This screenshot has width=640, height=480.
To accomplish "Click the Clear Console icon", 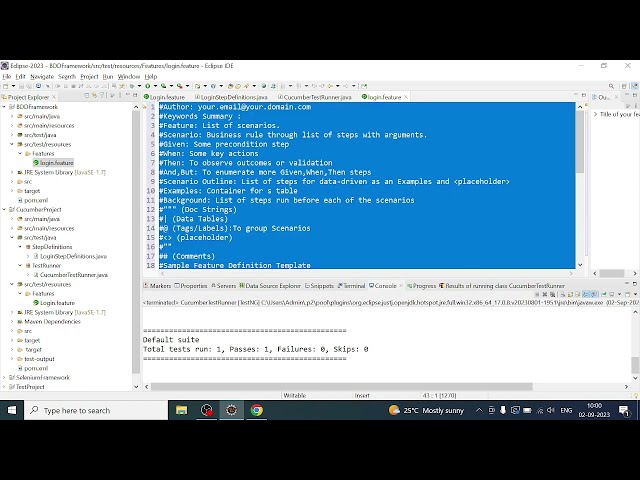I will click(562, 294).
